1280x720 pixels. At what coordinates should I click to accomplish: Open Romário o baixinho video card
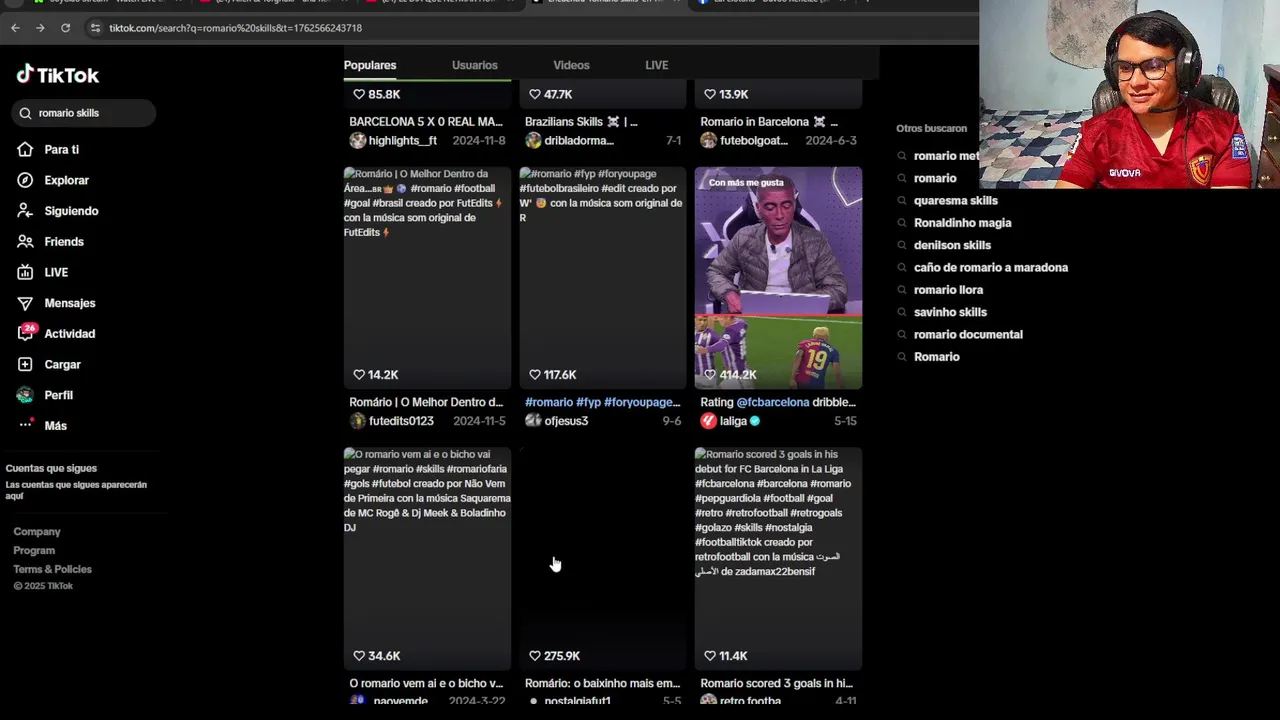tap(603, 559)
